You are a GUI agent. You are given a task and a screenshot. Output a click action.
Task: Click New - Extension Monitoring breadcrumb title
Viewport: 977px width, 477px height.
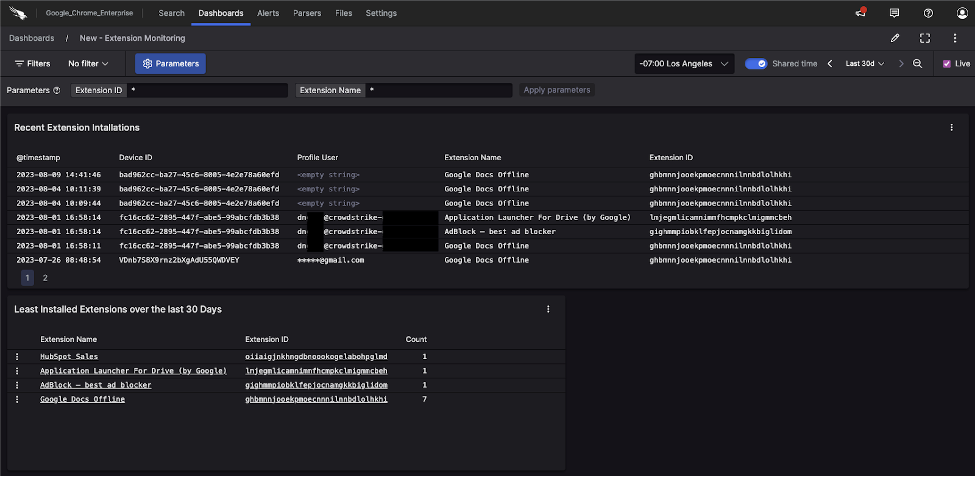(x=132, y=38)
